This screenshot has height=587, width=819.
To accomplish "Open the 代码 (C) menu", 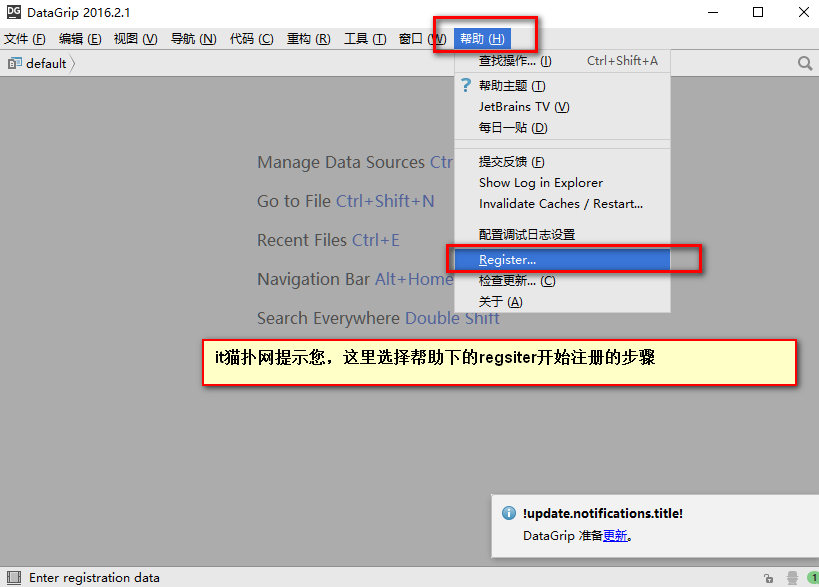I will [251, 39].
